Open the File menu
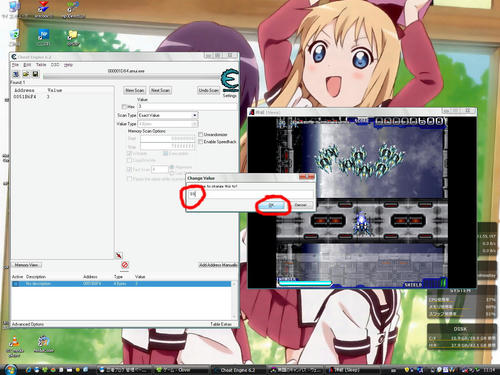Viewport: 500px width, 375px height. pyautogui.click(x=15, y=65)
